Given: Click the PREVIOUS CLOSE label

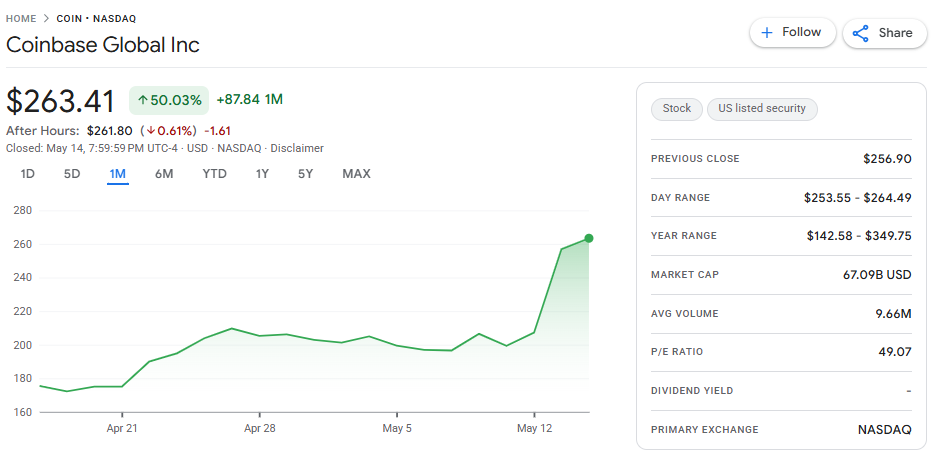Looking at the screenshot, I should tap(695, 159).
